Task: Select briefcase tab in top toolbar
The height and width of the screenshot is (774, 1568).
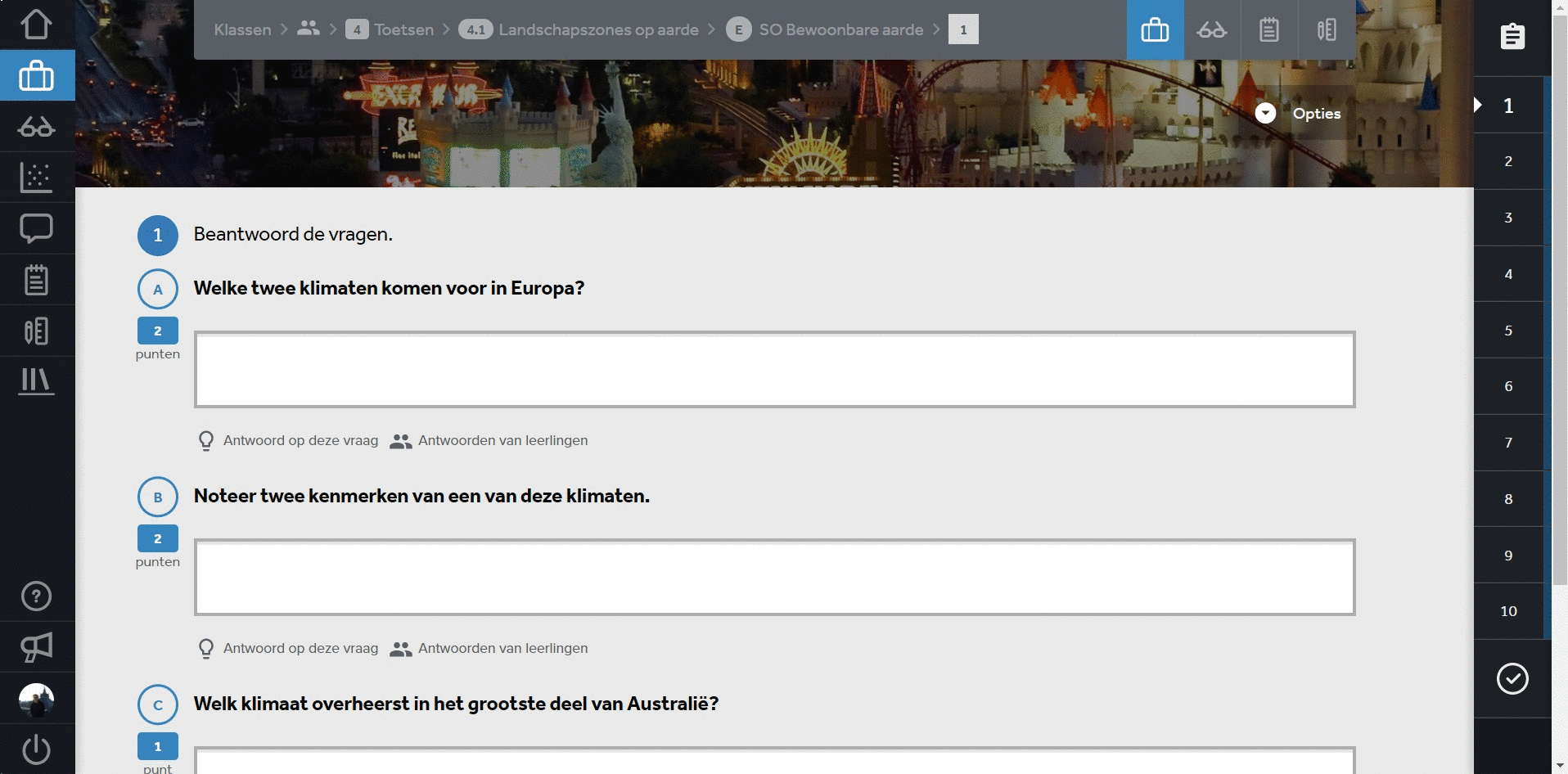Action: [1155, 29]
